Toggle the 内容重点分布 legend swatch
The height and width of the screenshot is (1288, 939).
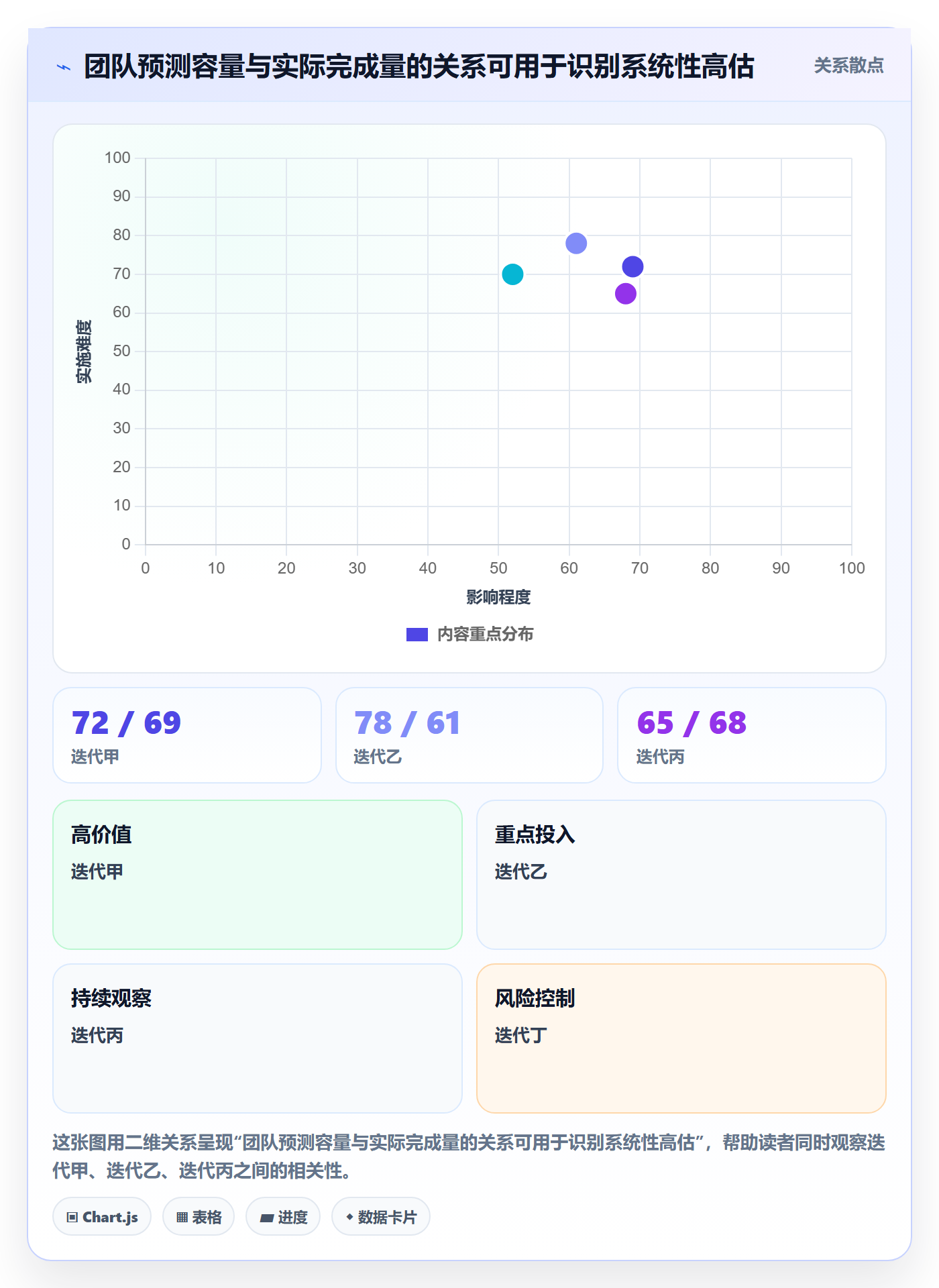pos(417,635)
